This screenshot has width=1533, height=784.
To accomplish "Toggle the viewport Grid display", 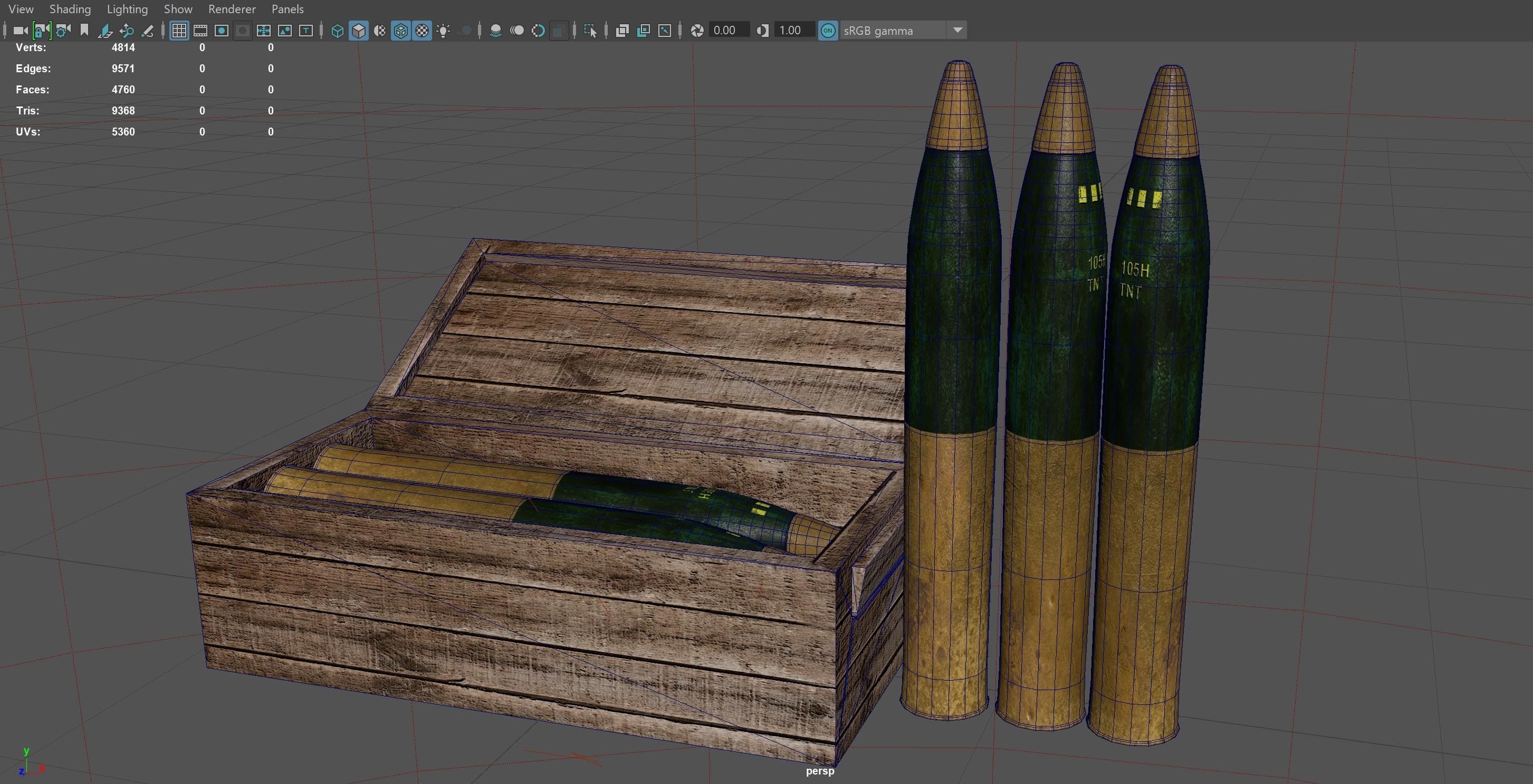I will (179, 31).
